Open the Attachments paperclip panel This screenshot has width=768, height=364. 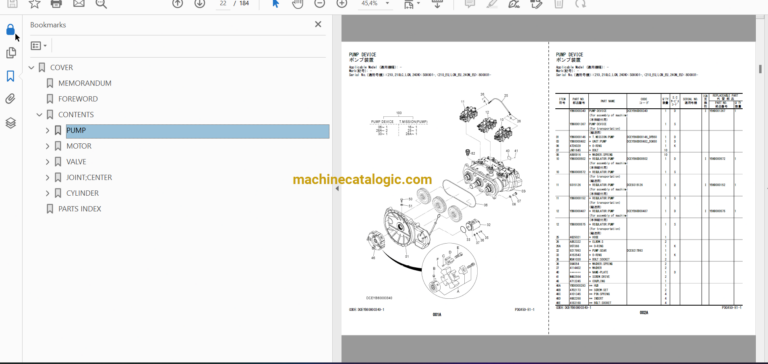pos(10,99)
